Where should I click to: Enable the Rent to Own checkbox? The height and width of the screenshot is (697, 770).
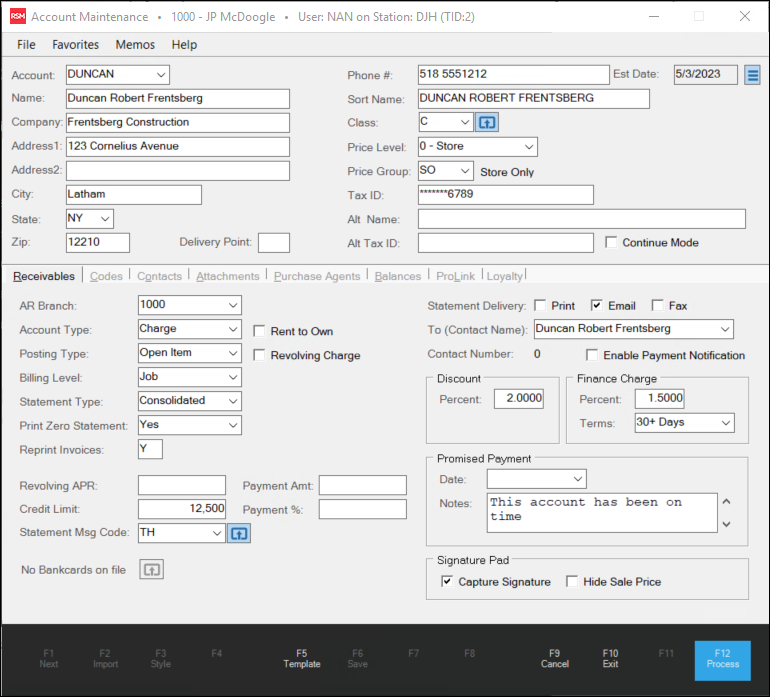point(260,331)
